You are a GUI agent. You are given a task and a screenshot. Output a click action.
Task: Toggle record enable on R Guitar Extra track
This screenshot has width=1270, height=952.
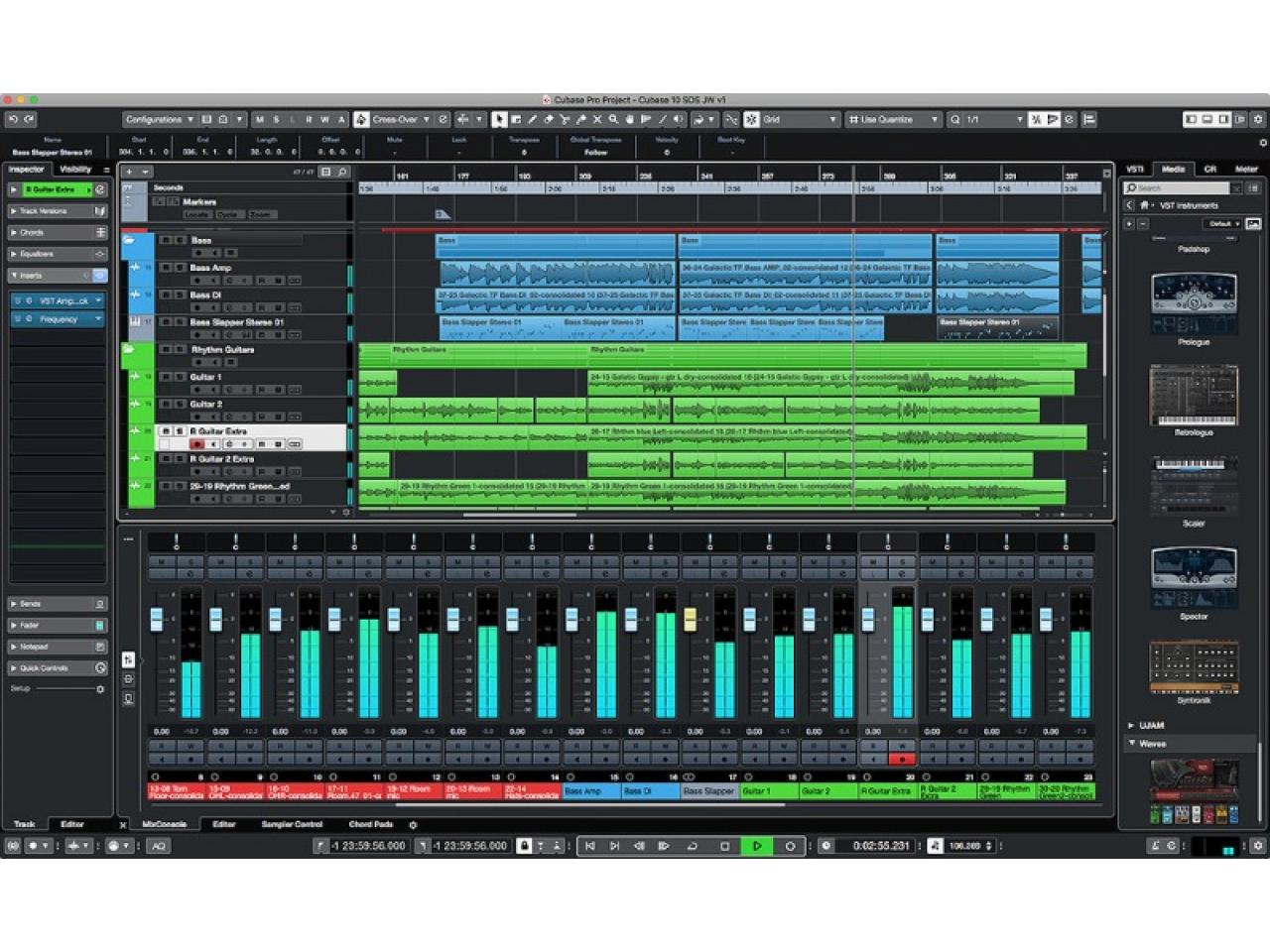[197, 444]
